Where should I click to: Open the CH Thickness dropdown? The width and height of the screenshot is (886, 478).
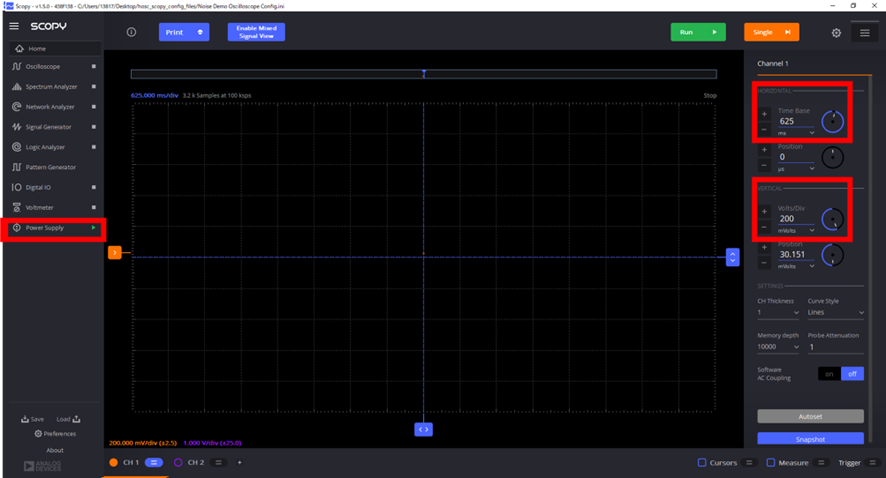pos(778,312)
